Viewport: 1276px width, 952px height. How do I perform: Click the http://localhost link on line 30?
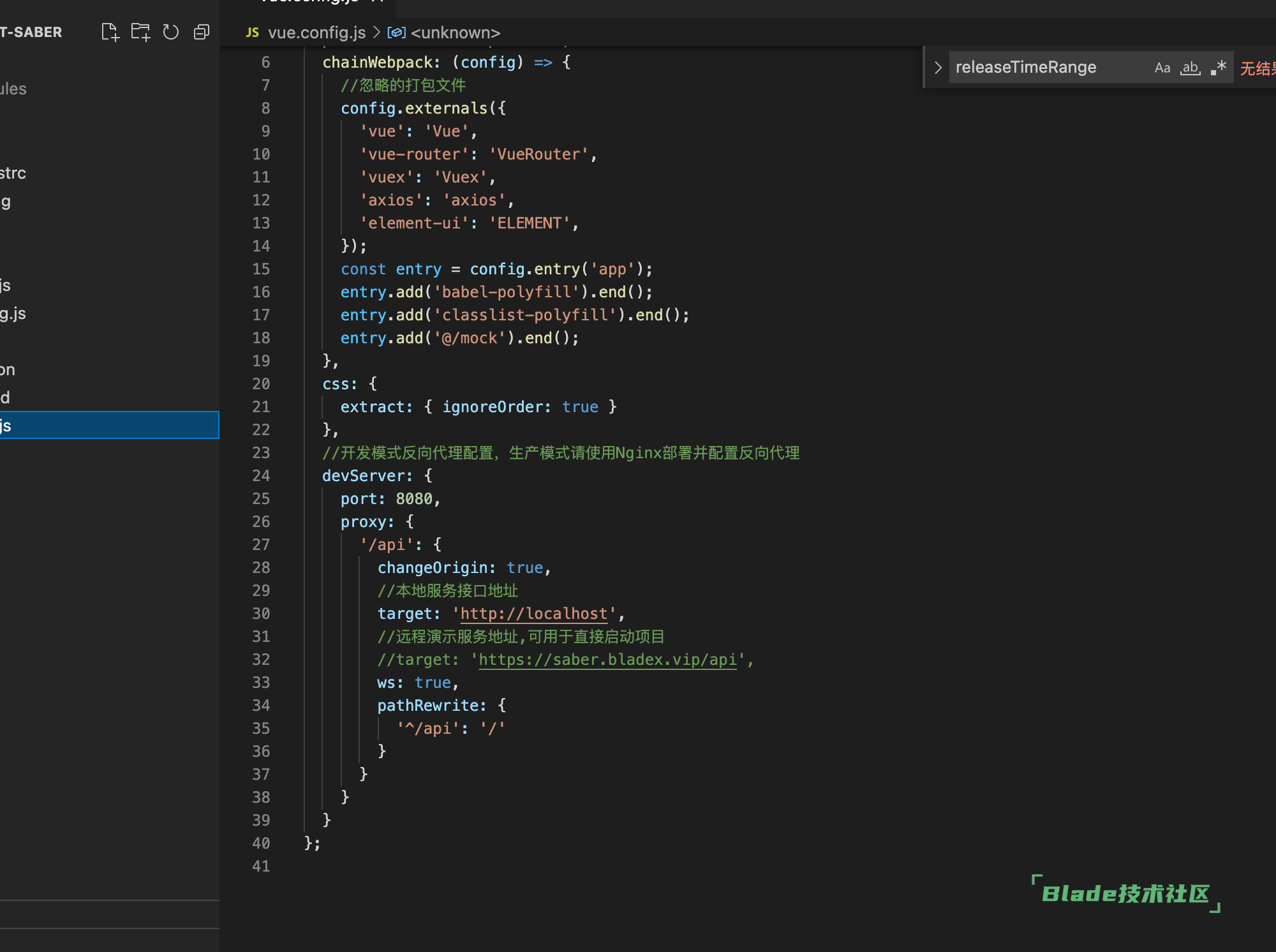(x=534, y=614)
